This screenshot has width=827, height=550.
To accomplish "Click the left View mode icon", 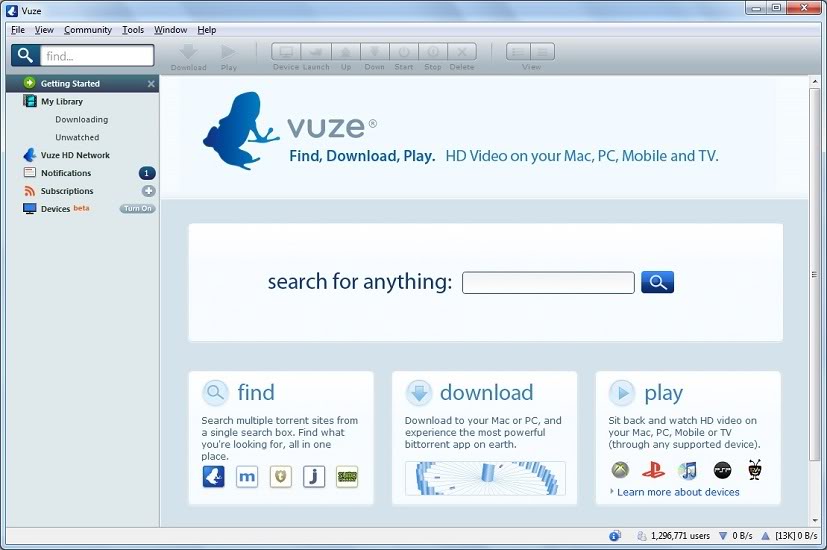I will (x=518, y=52).
